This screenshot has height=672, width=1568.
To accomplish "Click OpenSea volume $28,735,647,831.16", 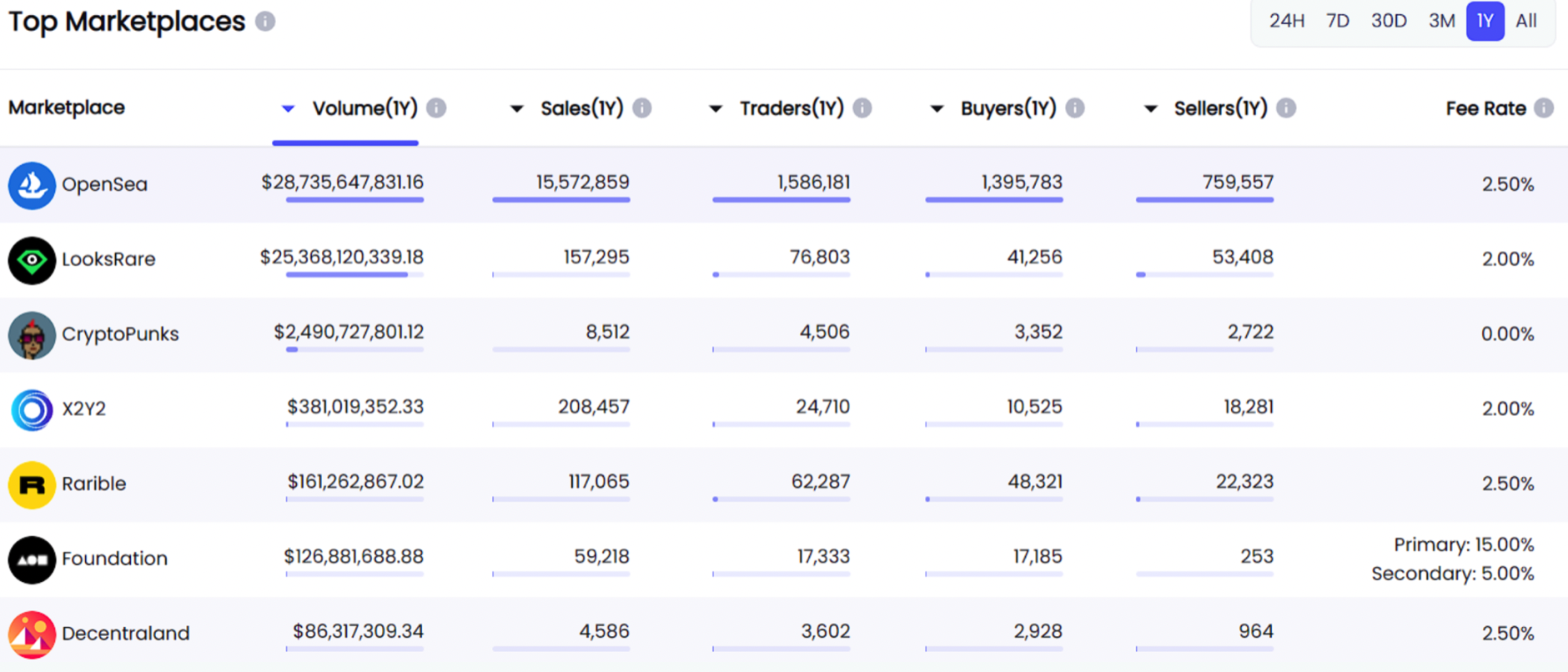I will tap(342, 183).
